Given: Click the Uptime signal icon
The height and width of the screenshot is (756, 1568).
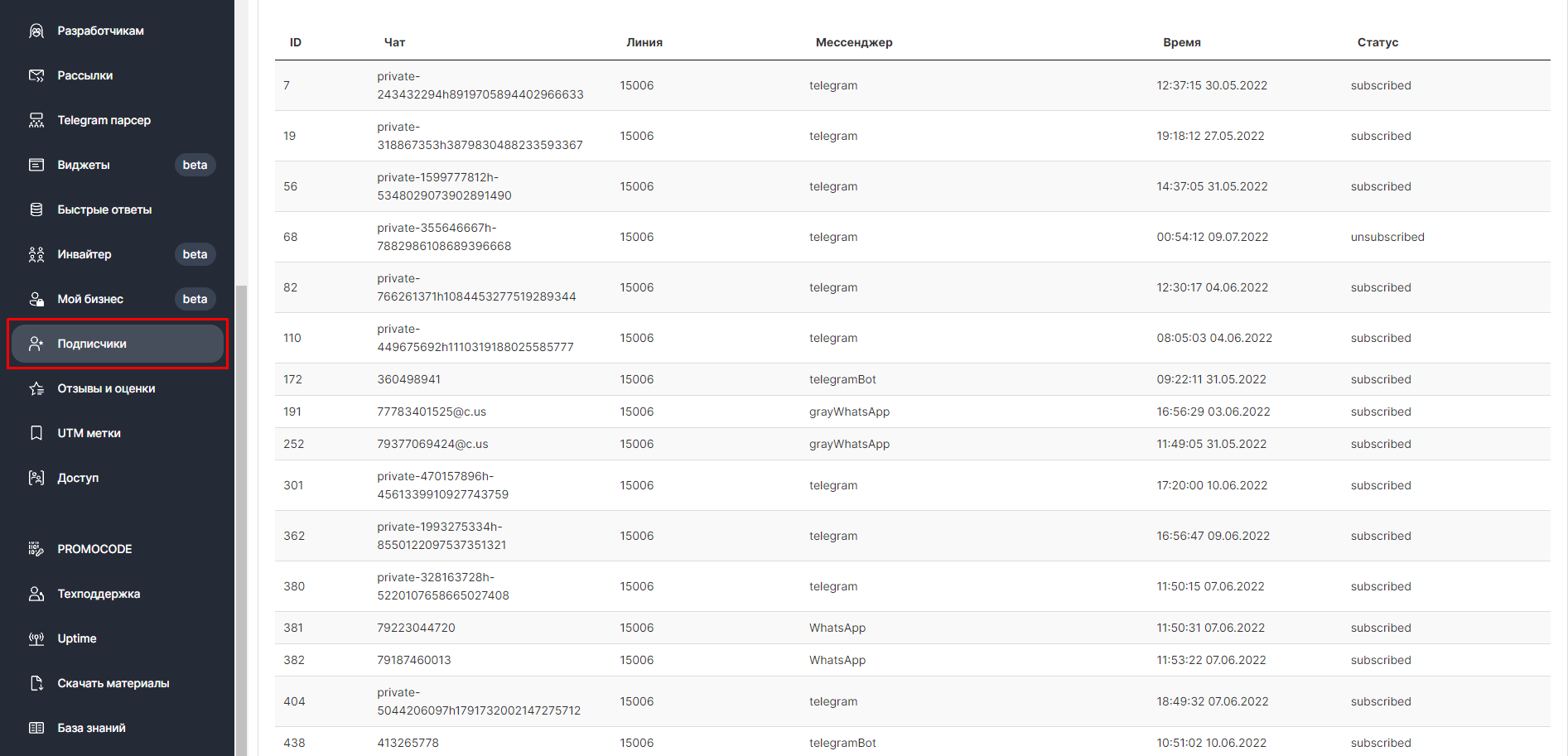Looking at the screenshot, I should (x=36, y=638).
